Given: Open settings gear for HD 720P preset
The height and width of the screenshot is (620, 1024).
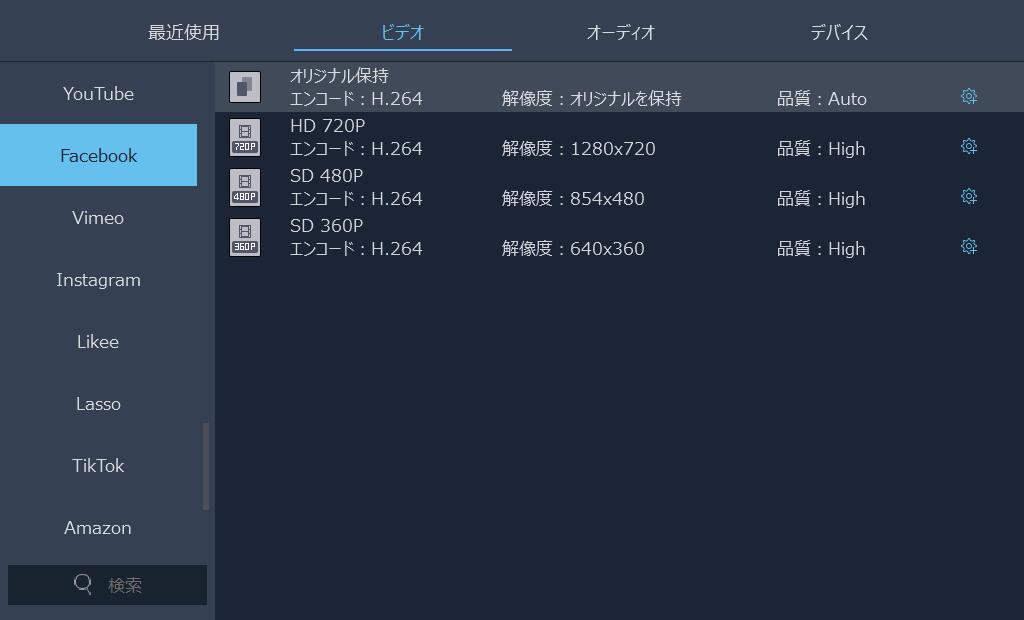Looking at the screenshot, I should pyautogui.click(x=969, y=146).
